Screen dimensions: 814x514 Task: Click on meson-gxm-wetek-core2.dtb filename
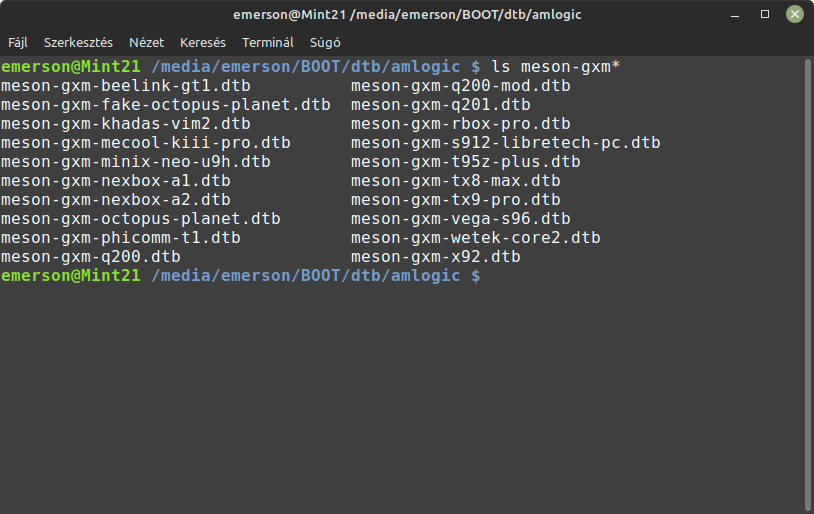[476, 238]
